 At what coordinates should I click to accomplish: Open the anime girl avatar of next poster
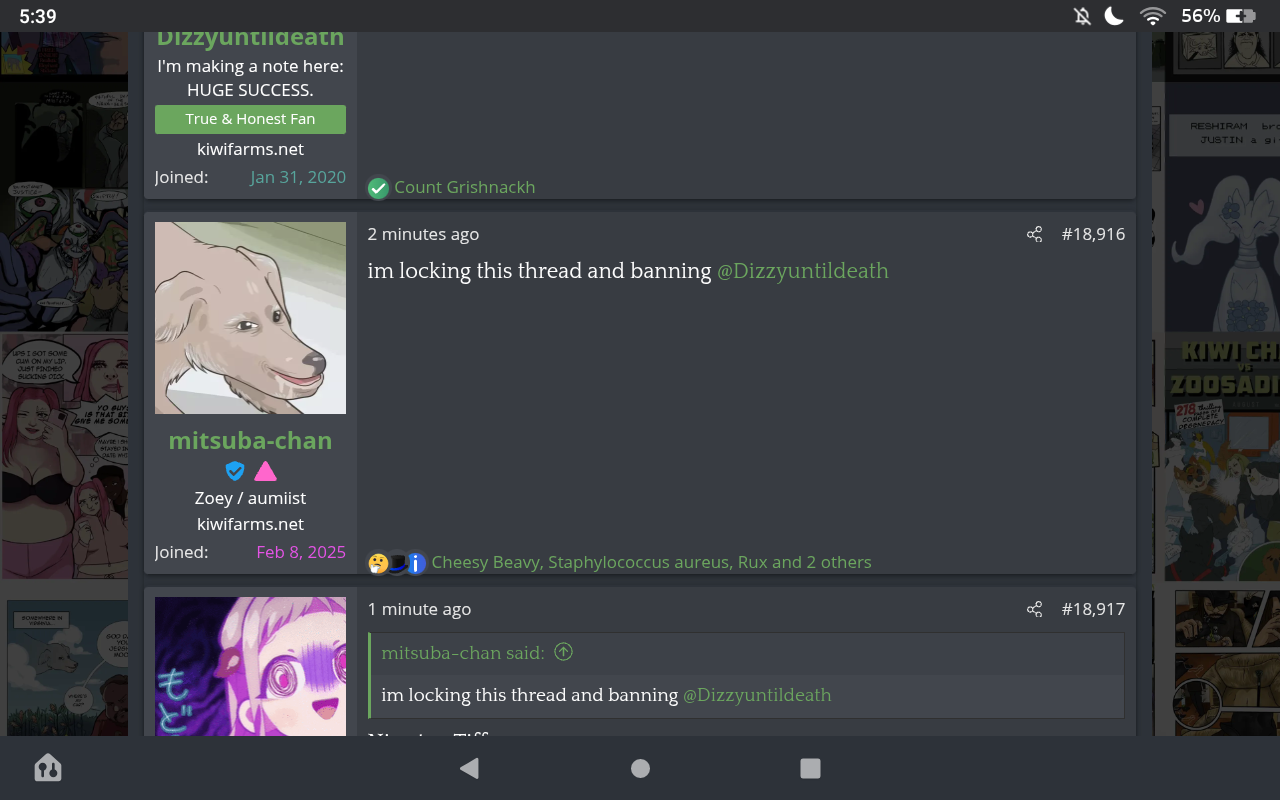click(x=250, y=667)
